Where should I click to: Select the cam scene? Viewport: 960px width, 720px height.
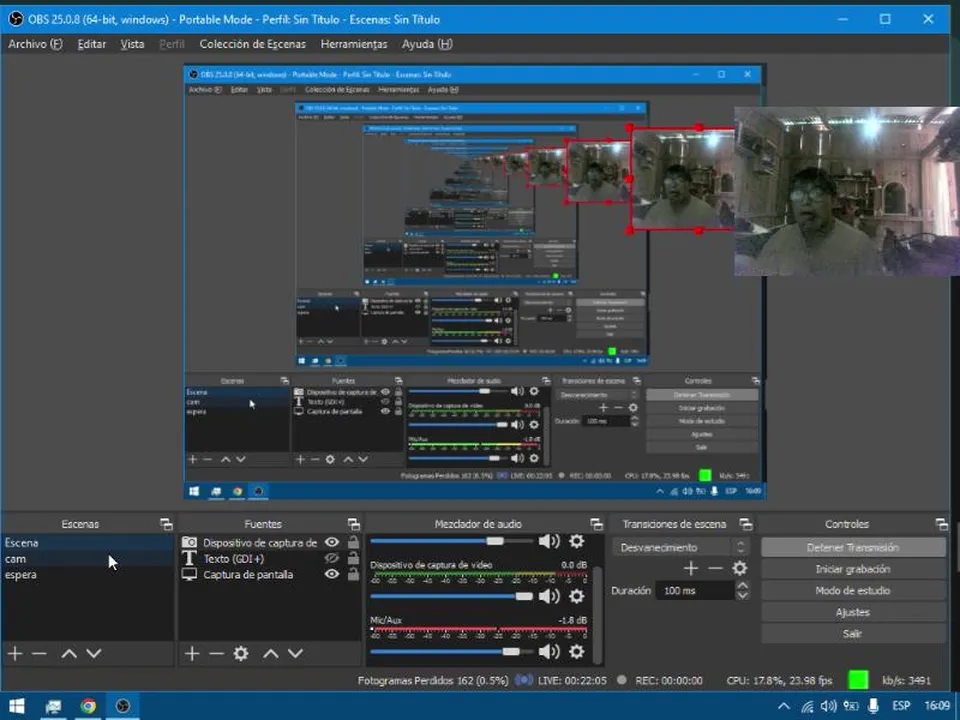tap(88, 558)
